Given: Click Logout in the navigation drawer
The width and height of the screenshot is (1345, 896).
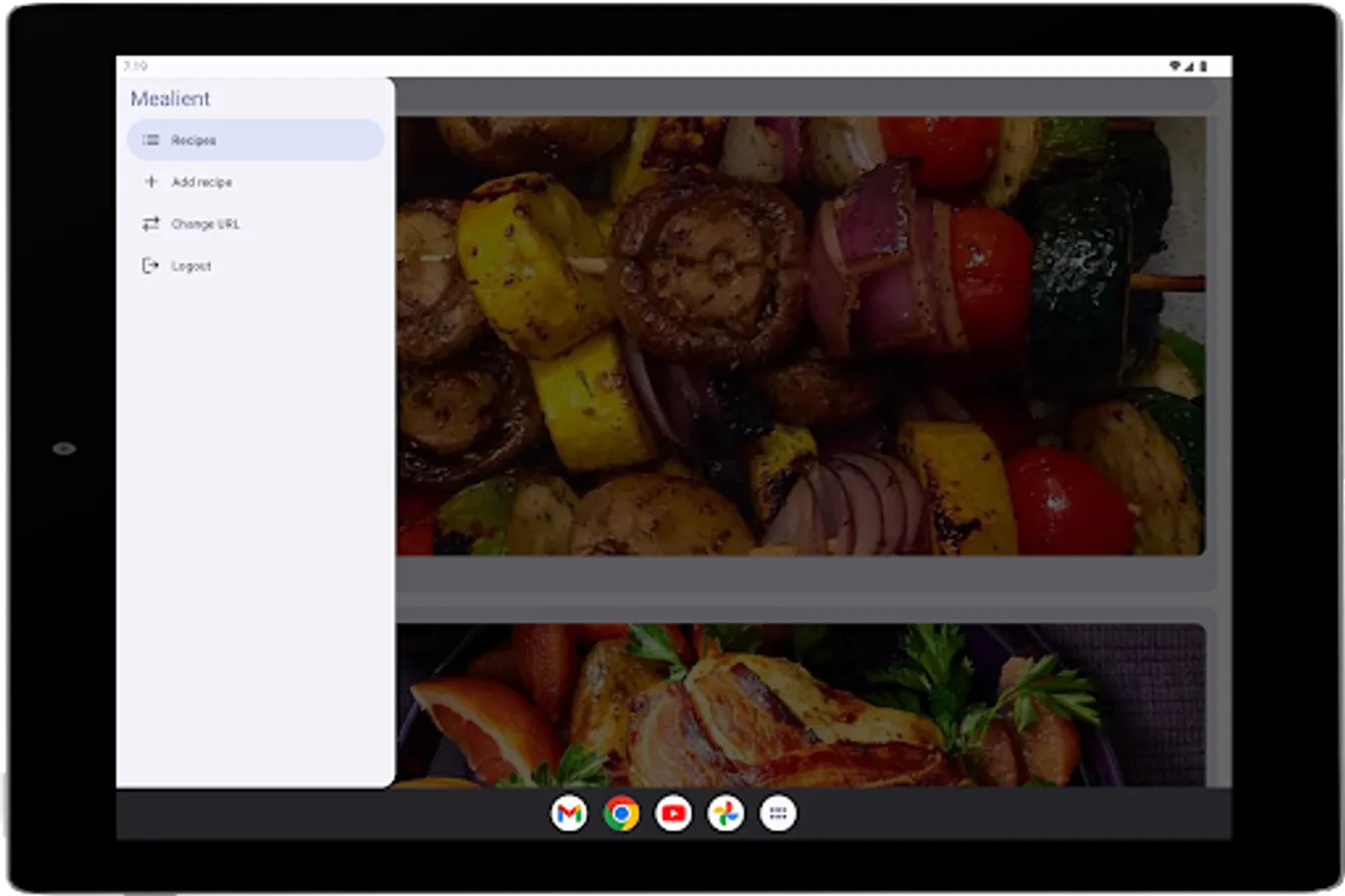Looking at the screenshot, I should coord(255,266).
